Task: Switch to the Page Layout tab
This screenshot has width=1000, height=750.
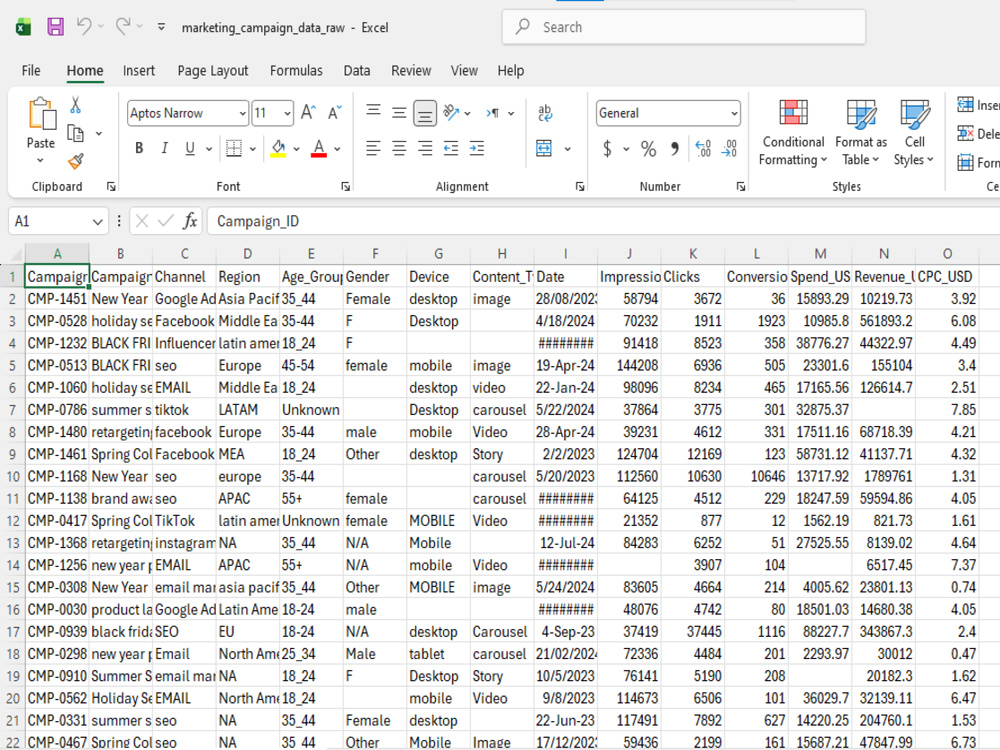Action: (x=212, y=71)
